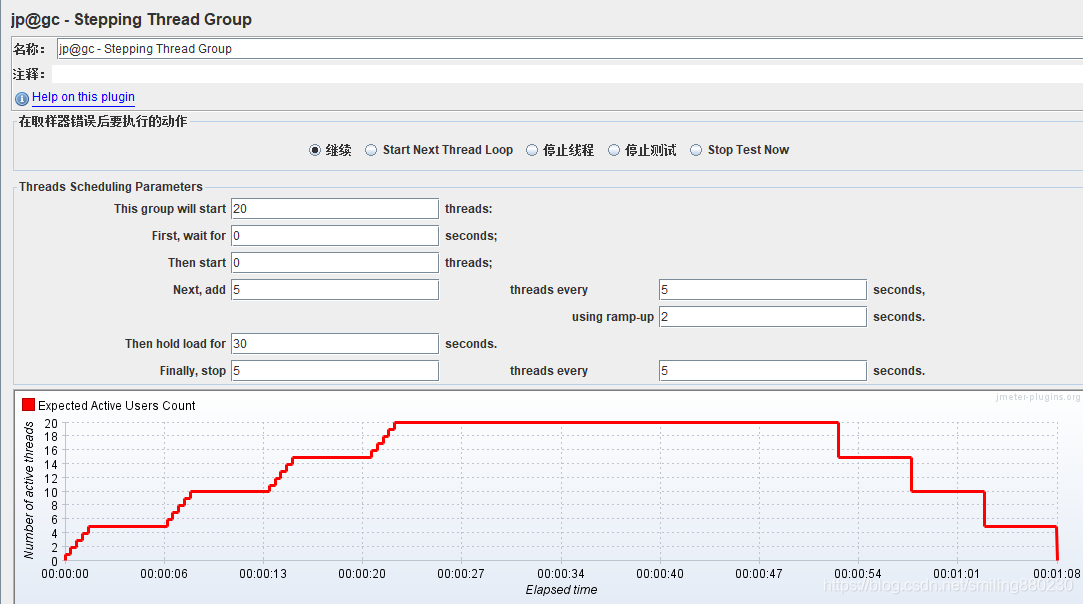This screenshot has height=604, width=1083.
Task: Click the using ramp-up seconds field
Action: pos(763,317)
